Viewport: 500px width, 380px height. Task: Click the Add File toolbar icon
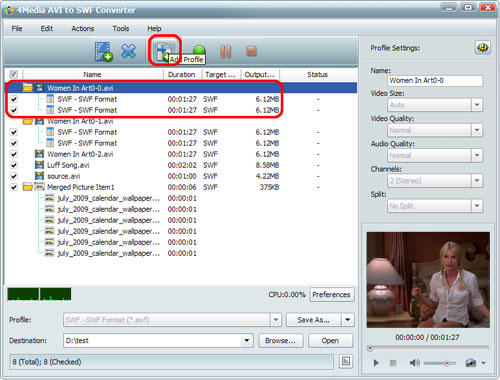(x=103, y=52)
